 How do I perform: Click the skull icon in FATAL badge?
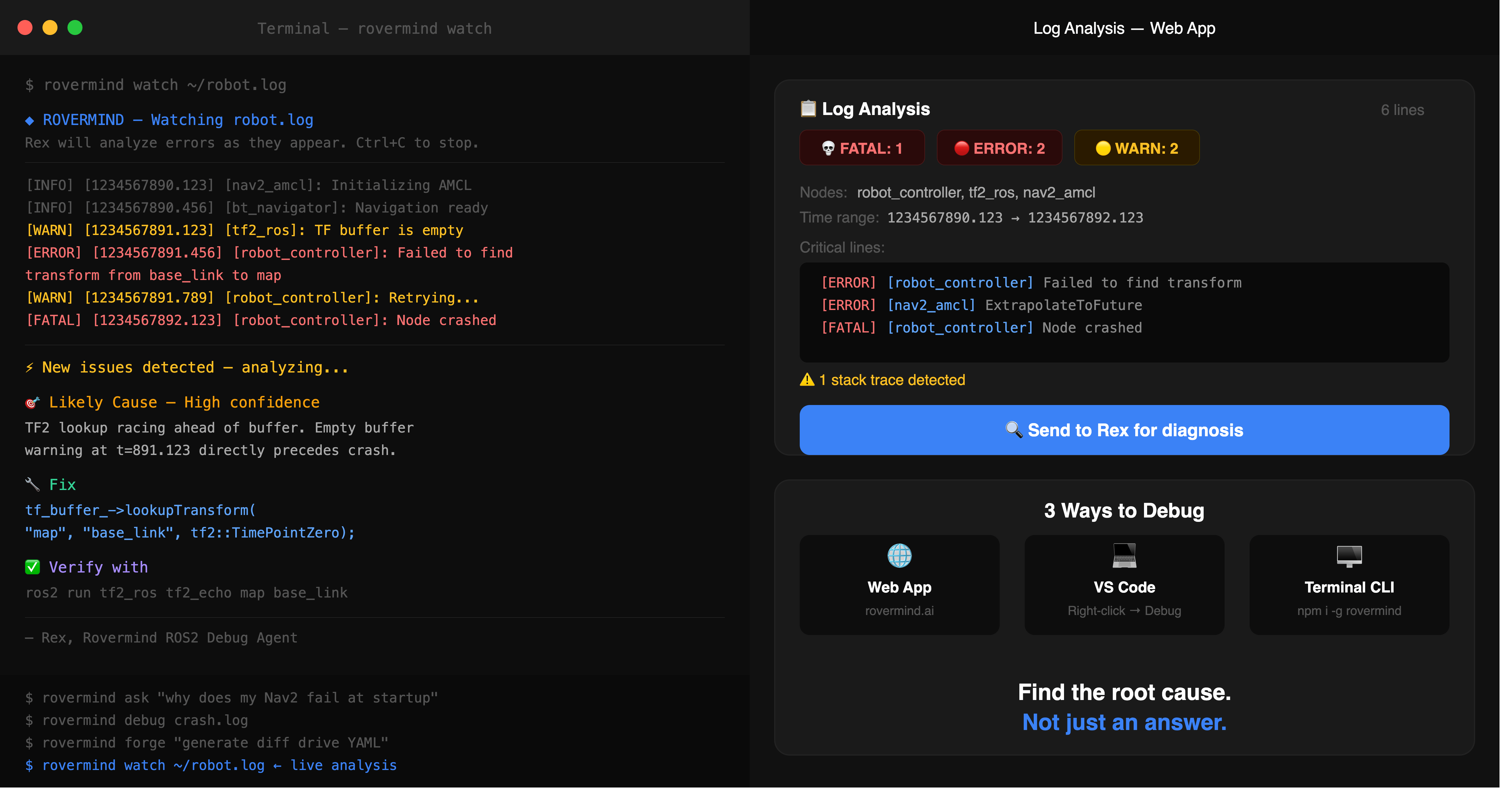[x=828, y=148]
